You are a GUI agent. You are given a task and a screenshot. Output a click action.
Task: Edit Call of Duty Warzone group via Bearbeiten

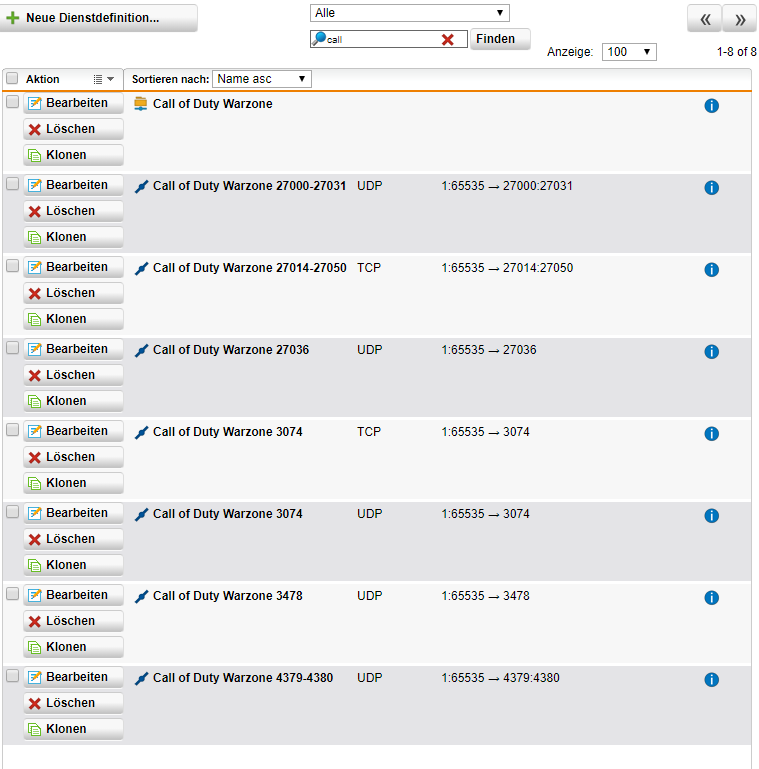tap(73, 103)
